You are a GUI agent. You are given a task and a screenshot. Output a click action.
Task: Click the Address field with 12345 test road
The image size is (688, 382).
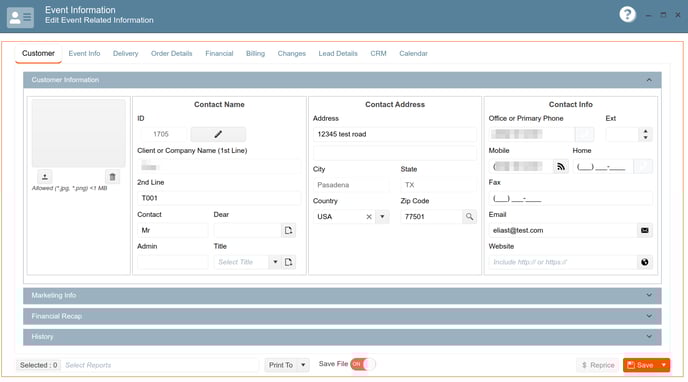[x=394, y=134]
